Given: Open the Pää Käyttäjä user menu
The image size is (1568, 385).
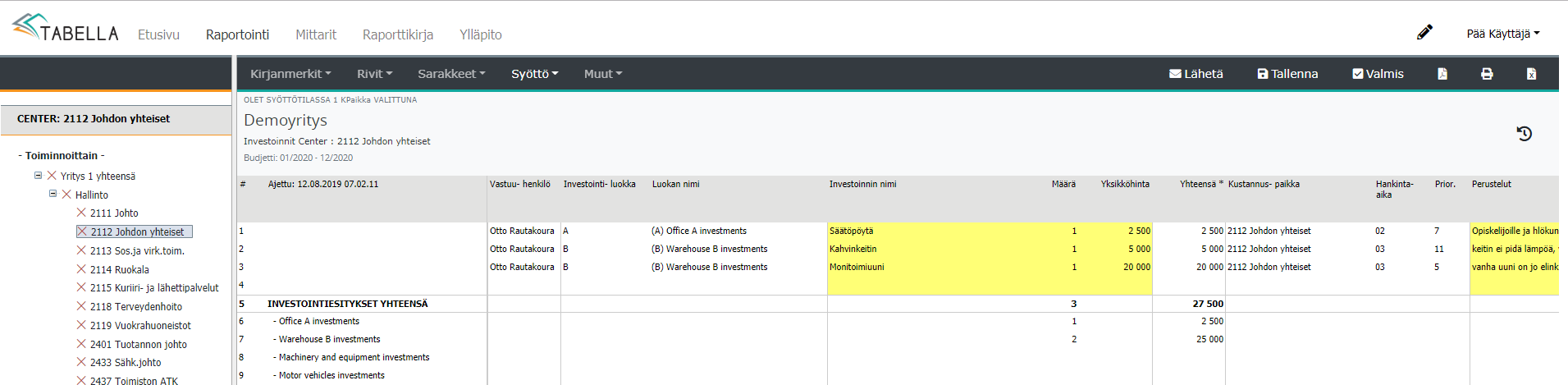Looking at the screenshot, I should [1502, 34].
